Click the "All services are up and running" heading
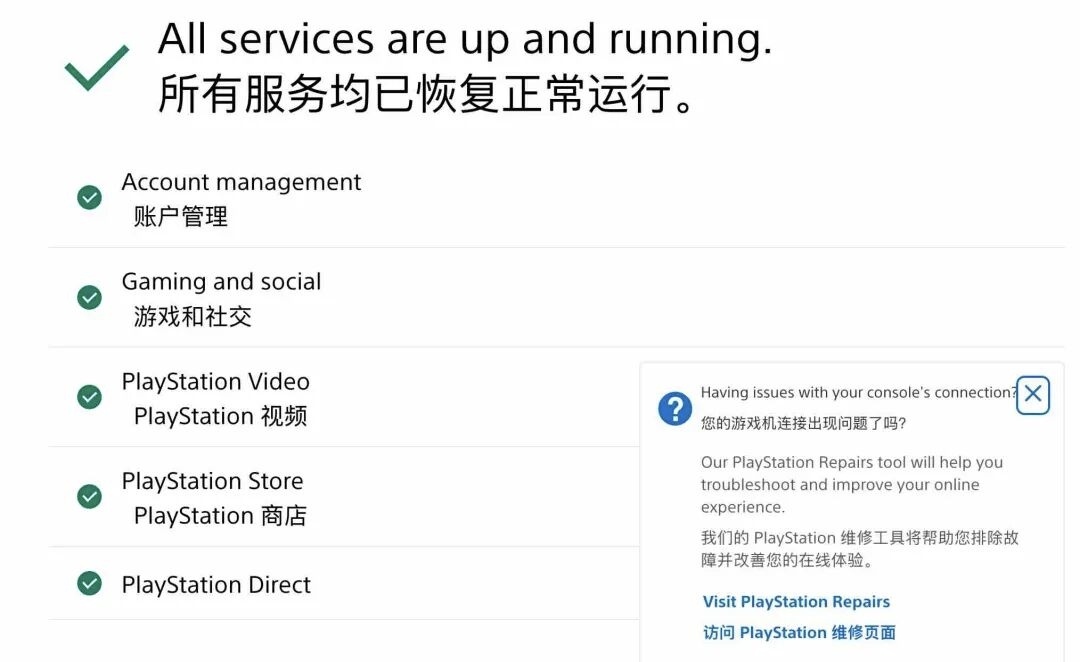 click(465, 39)
